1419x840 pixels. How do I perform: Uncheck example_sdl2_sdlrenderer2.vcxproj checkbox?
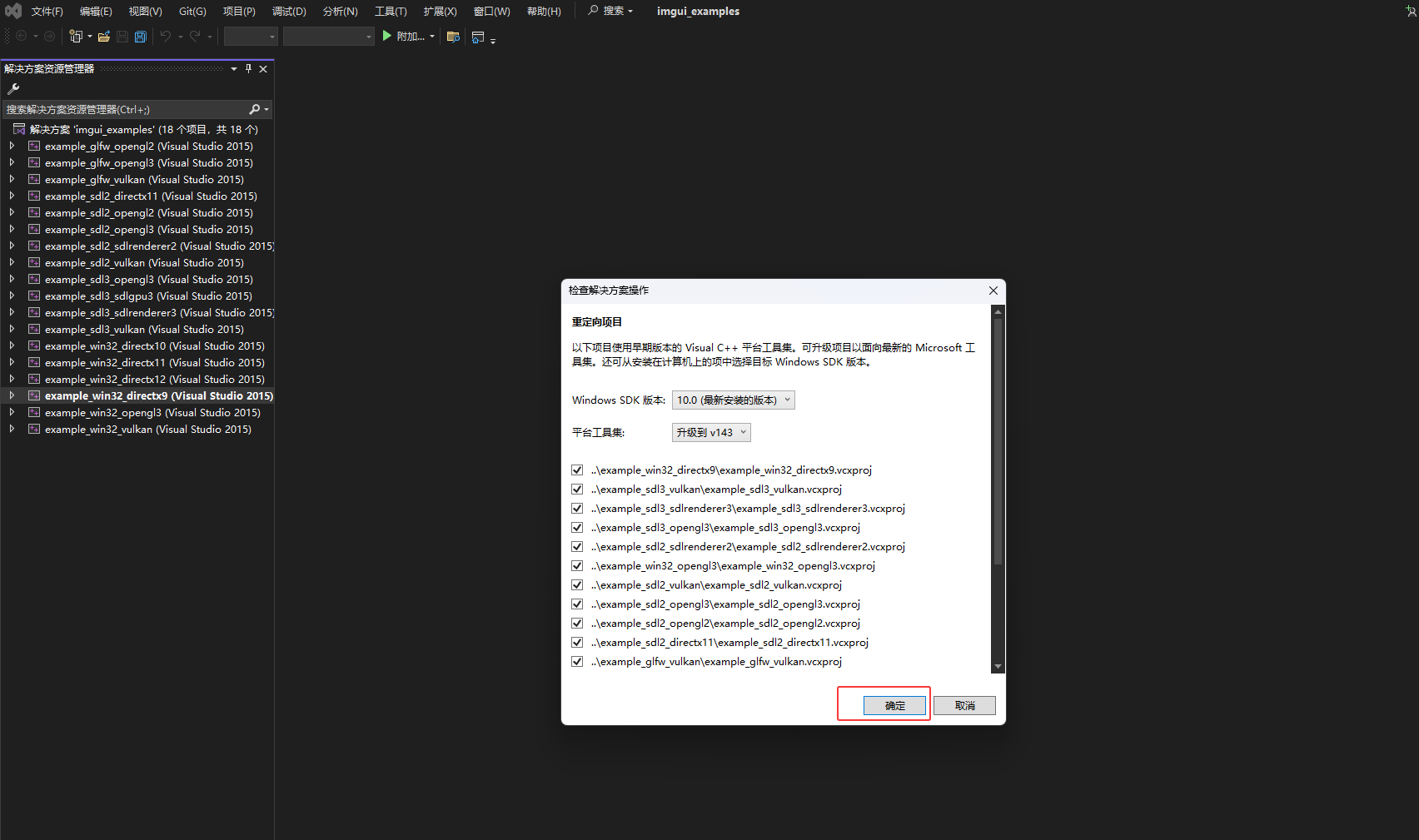coord(577,547)
